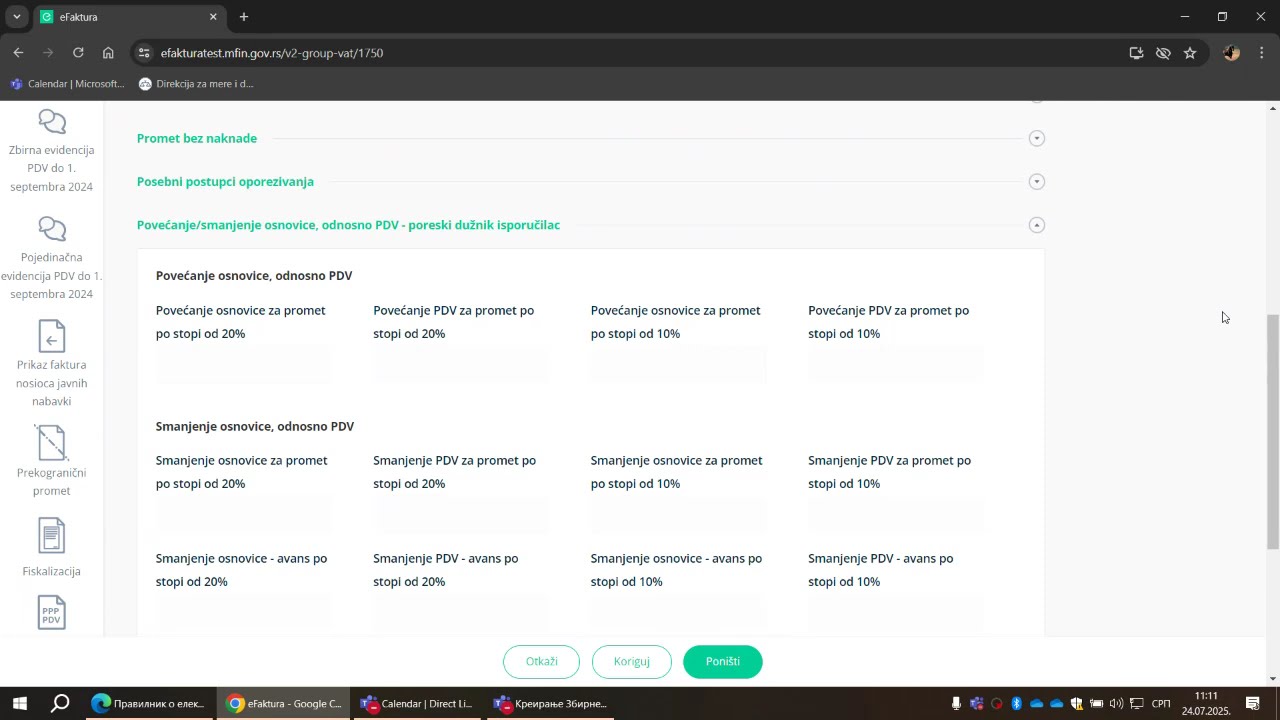Open eFaktura Google Chrome taskbar item
This screenshot has height=720, width=1280.
coord(284,704)
